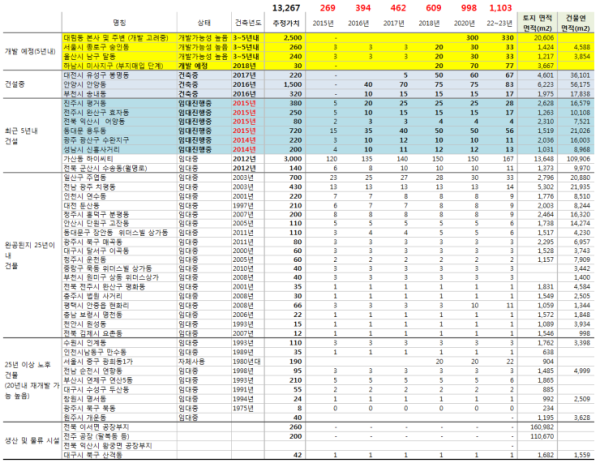Click the 3,000 estimated value cell
The image size is (600, 463).
293,159
